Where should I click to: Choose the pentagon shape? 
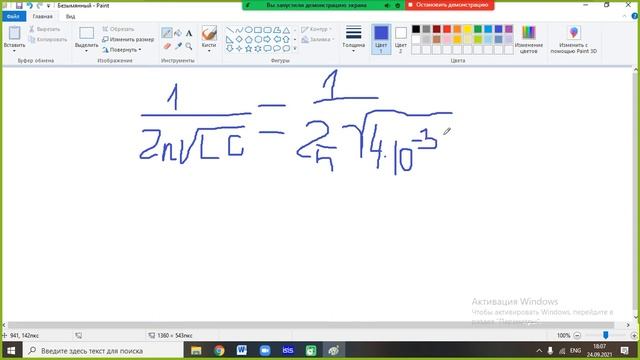pyautogui.click(x=248, y=39)
